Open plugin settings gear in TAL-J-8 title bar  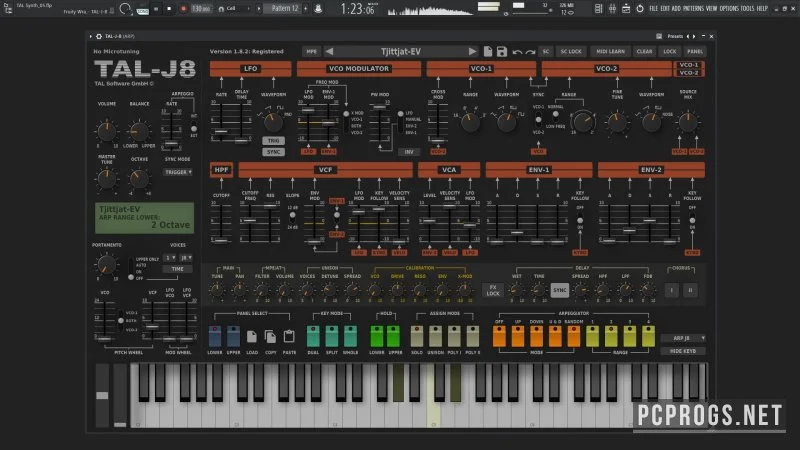(99, 37)
